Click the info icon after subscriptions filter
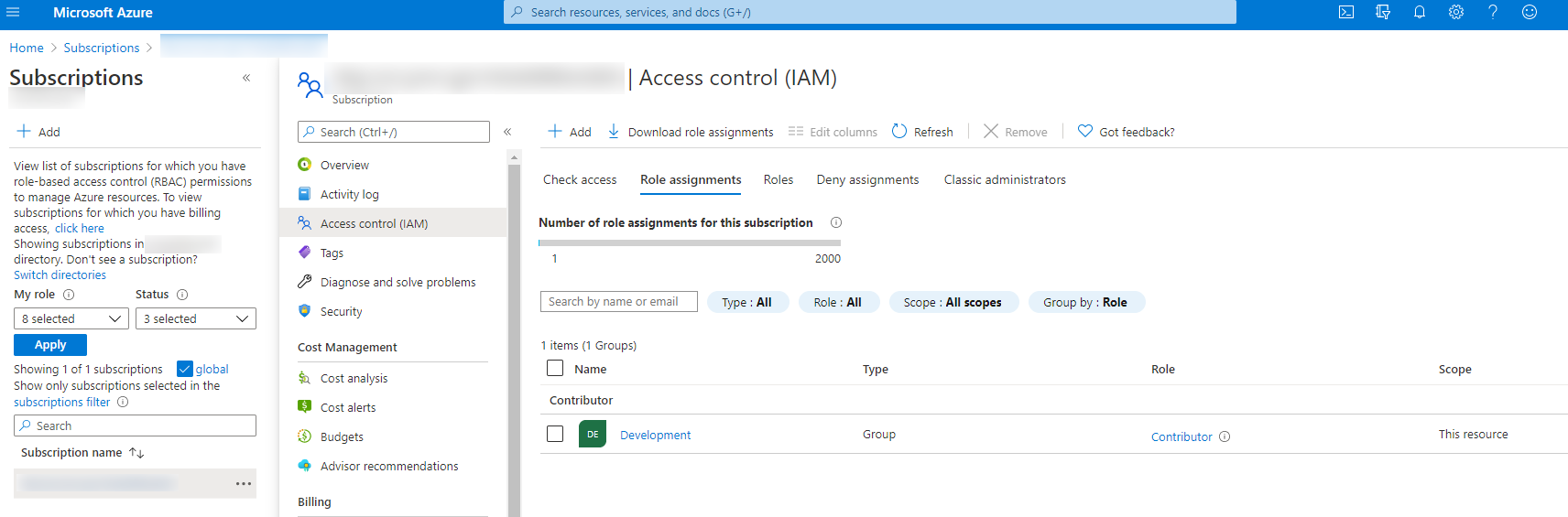 tap(123, 402)
